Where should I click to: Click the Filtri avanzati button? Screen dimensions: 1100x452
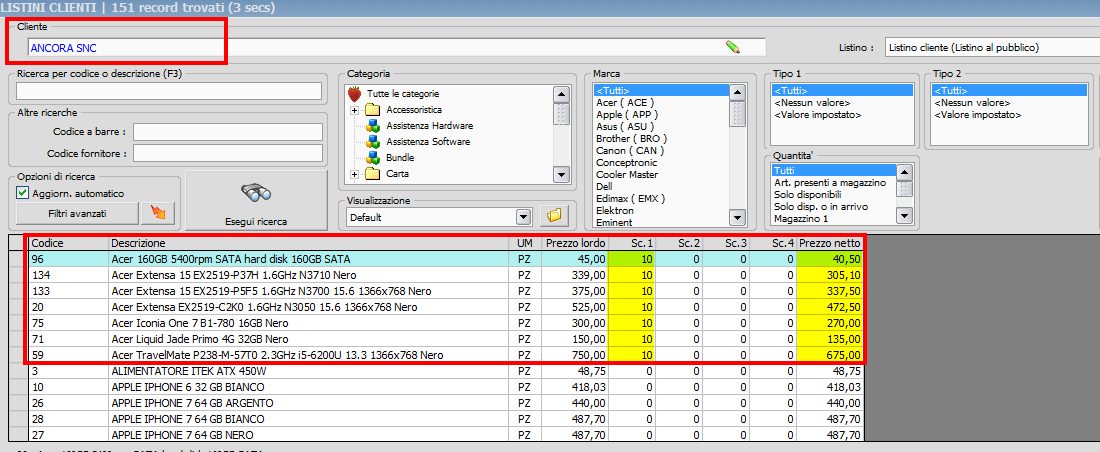(x=77, y=213)
